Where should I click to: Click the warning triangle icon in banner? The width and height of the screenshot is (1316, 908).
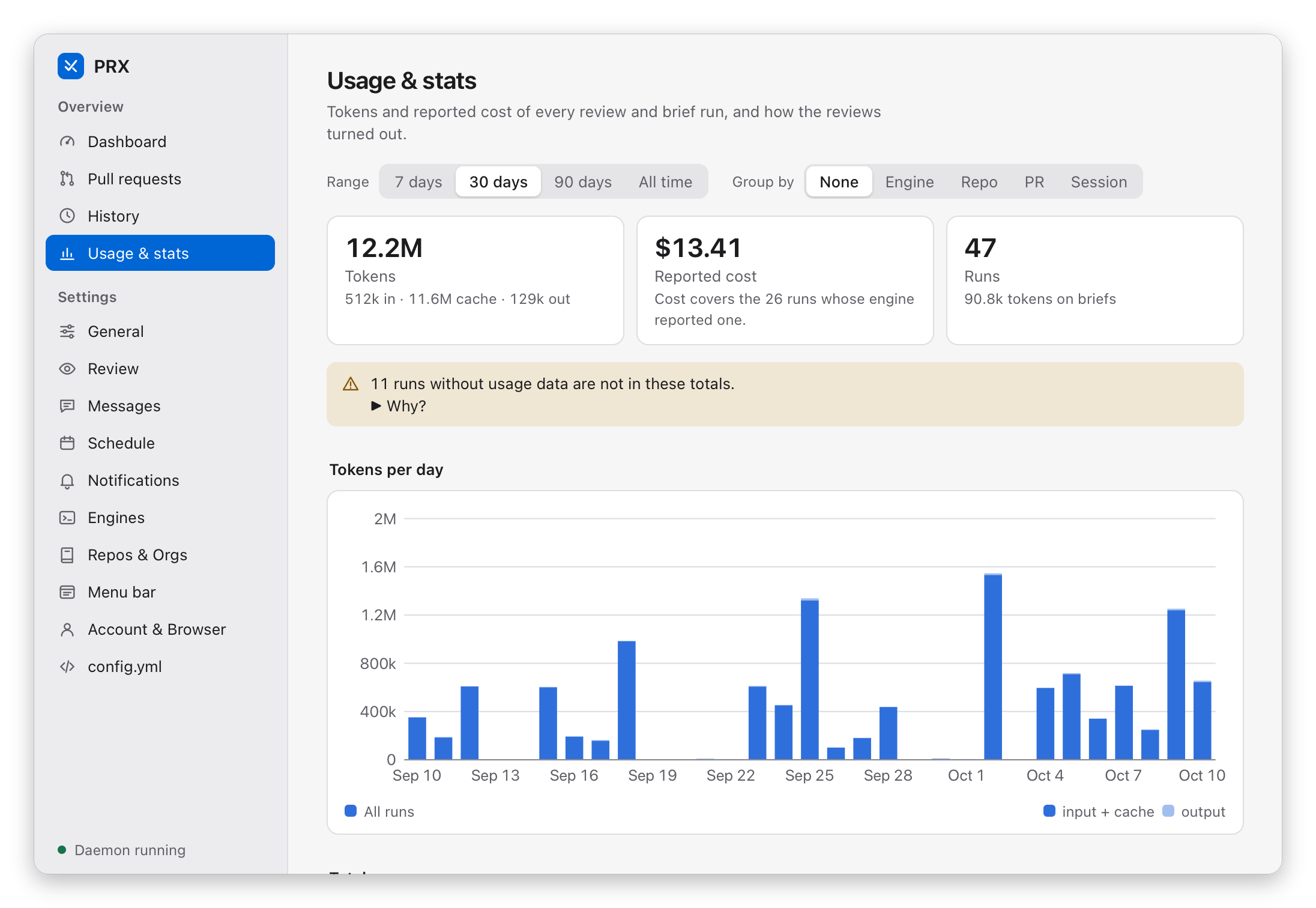pos(351,384)
